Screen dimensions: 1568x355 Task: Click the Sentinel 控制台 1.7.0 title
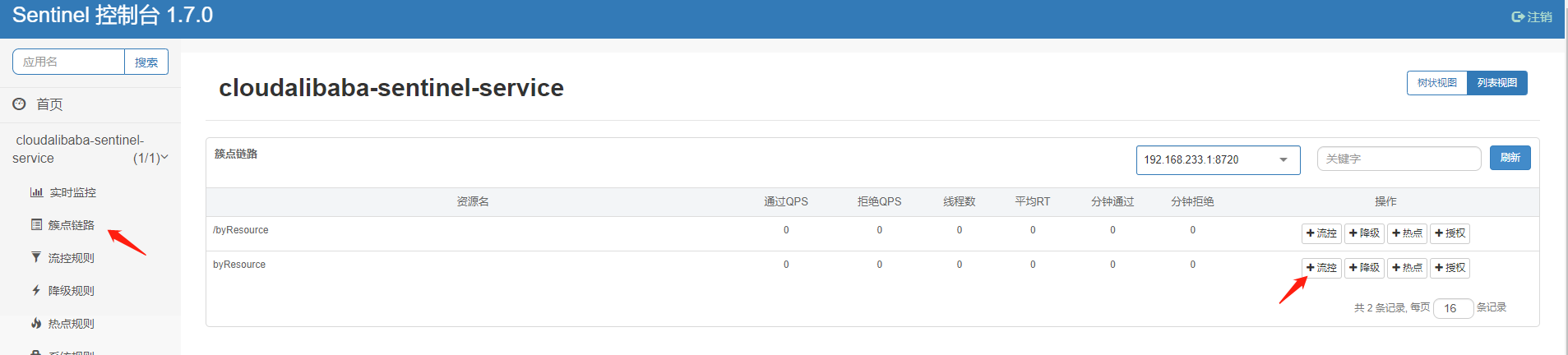coord(113,16)
